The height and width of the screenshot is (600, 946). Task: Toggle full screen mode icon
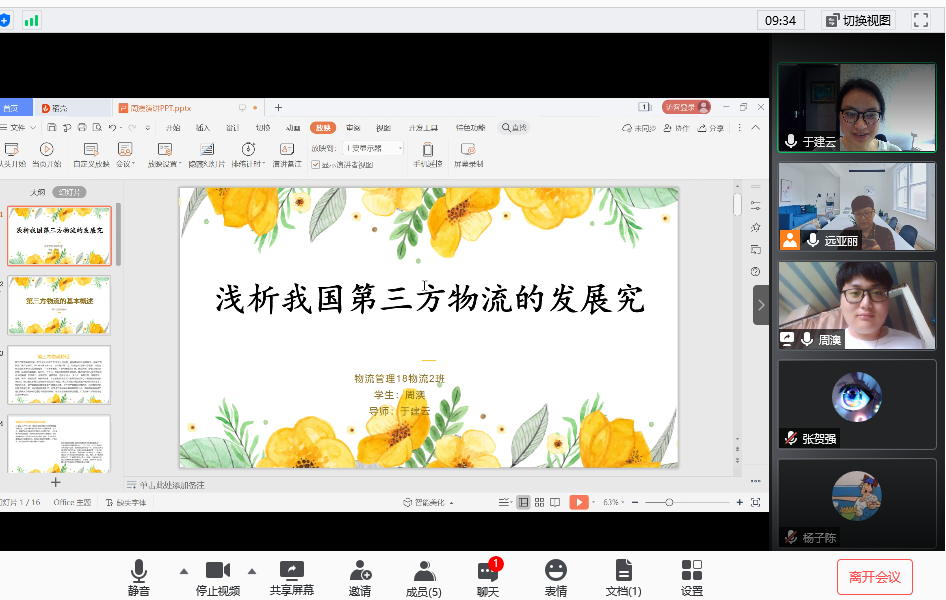(920, 20)
